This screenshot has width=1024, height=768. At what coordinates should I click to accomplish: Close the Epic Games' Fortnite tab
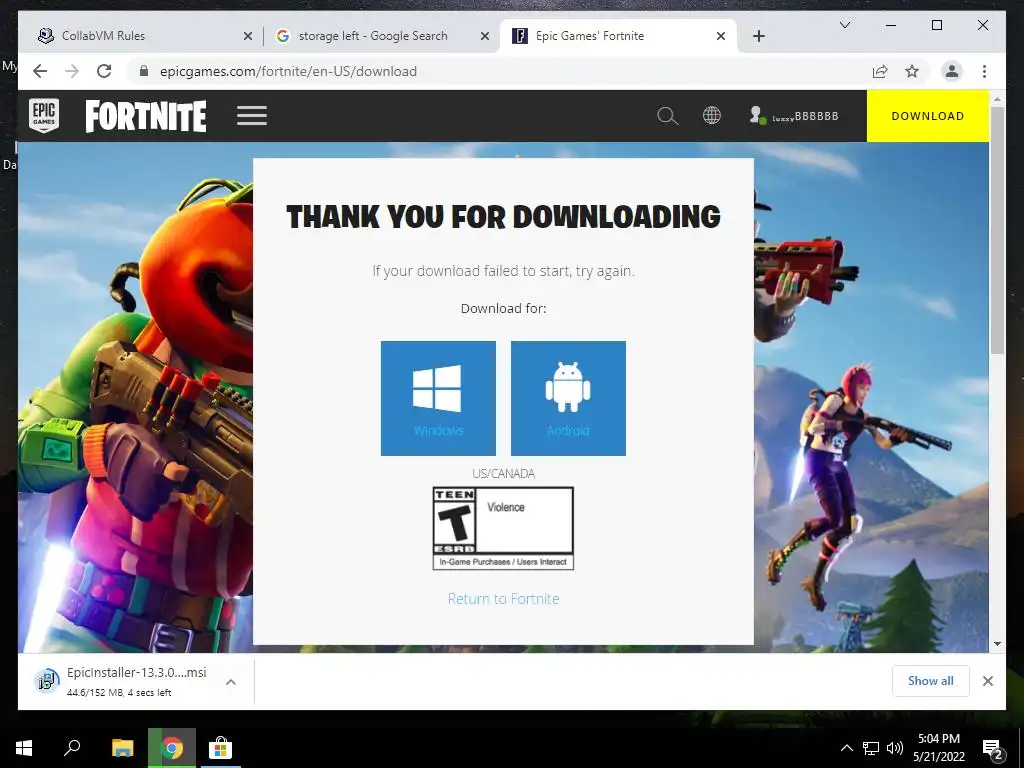click(x=721, y=37)
